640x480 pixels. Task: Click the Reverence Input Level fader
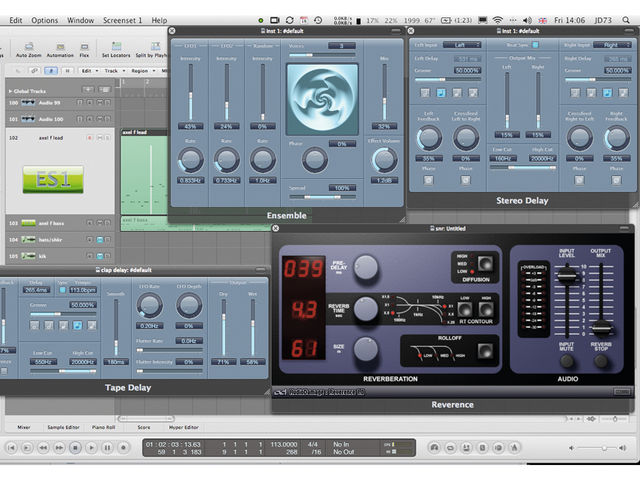[x=567, y=275]
